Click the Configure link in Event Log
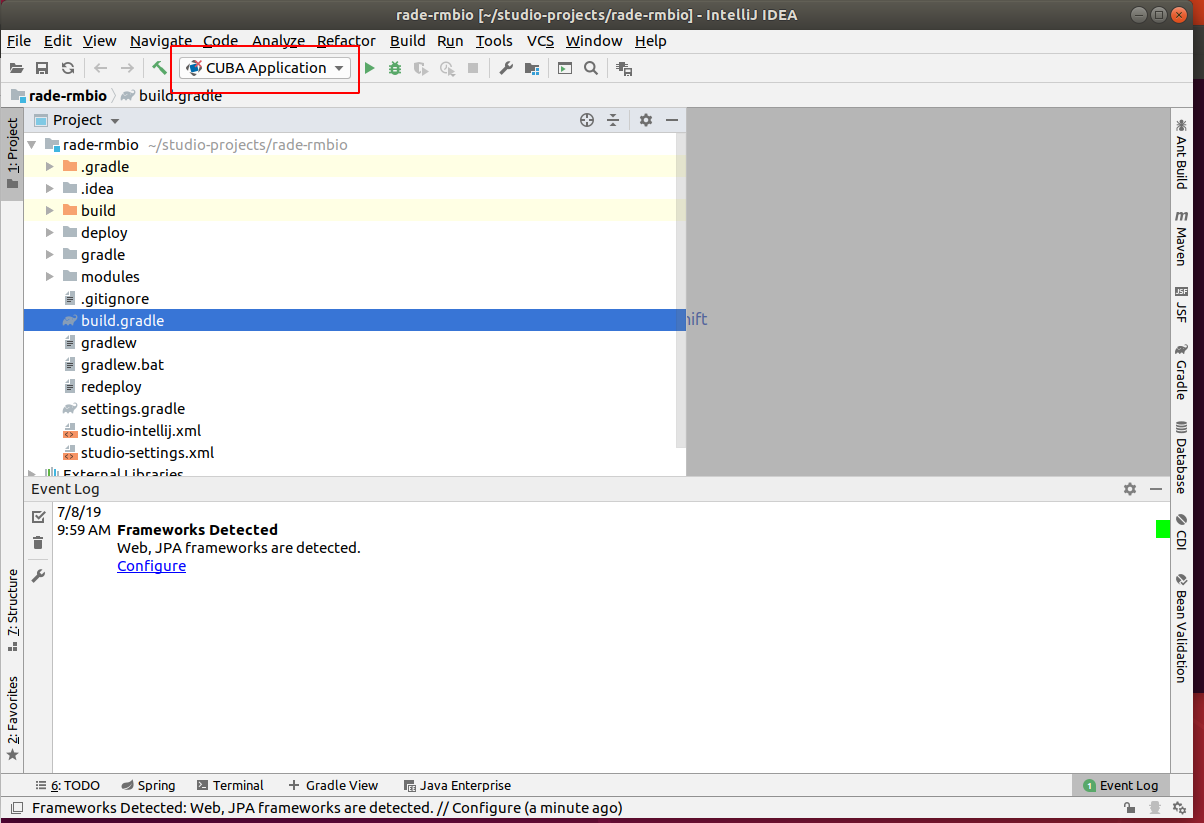This screenshot has height=823, width=1204. 151,566
